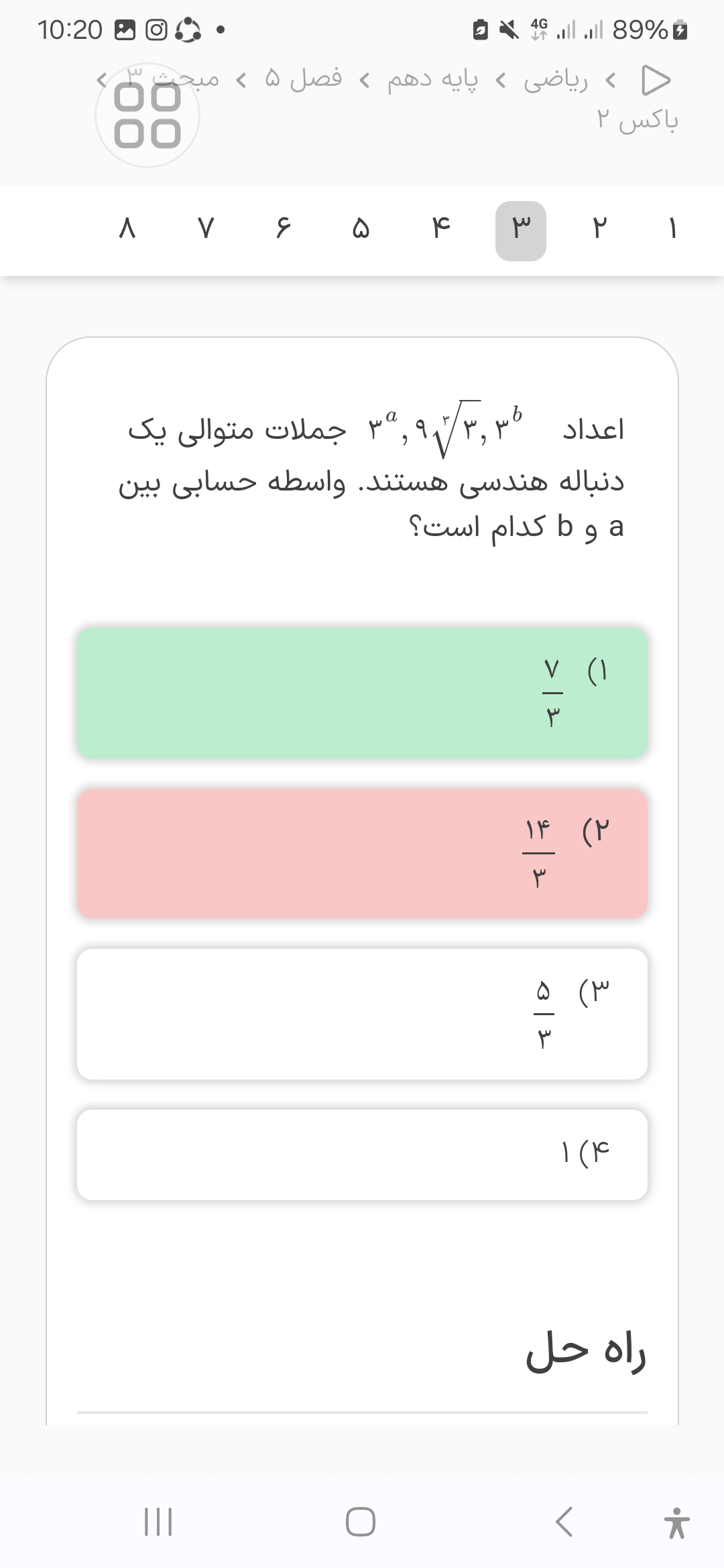Tap the play triangle icon in the breadcrumb
The width and height of the screenshot is (724, 1568).
(656, 80)
